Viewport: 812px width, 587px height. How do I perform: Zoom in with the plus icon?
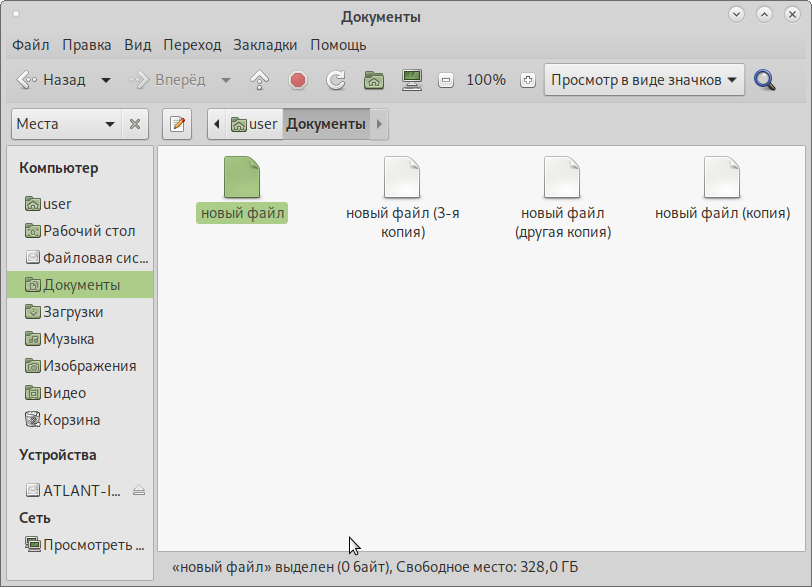click(528, 80)
